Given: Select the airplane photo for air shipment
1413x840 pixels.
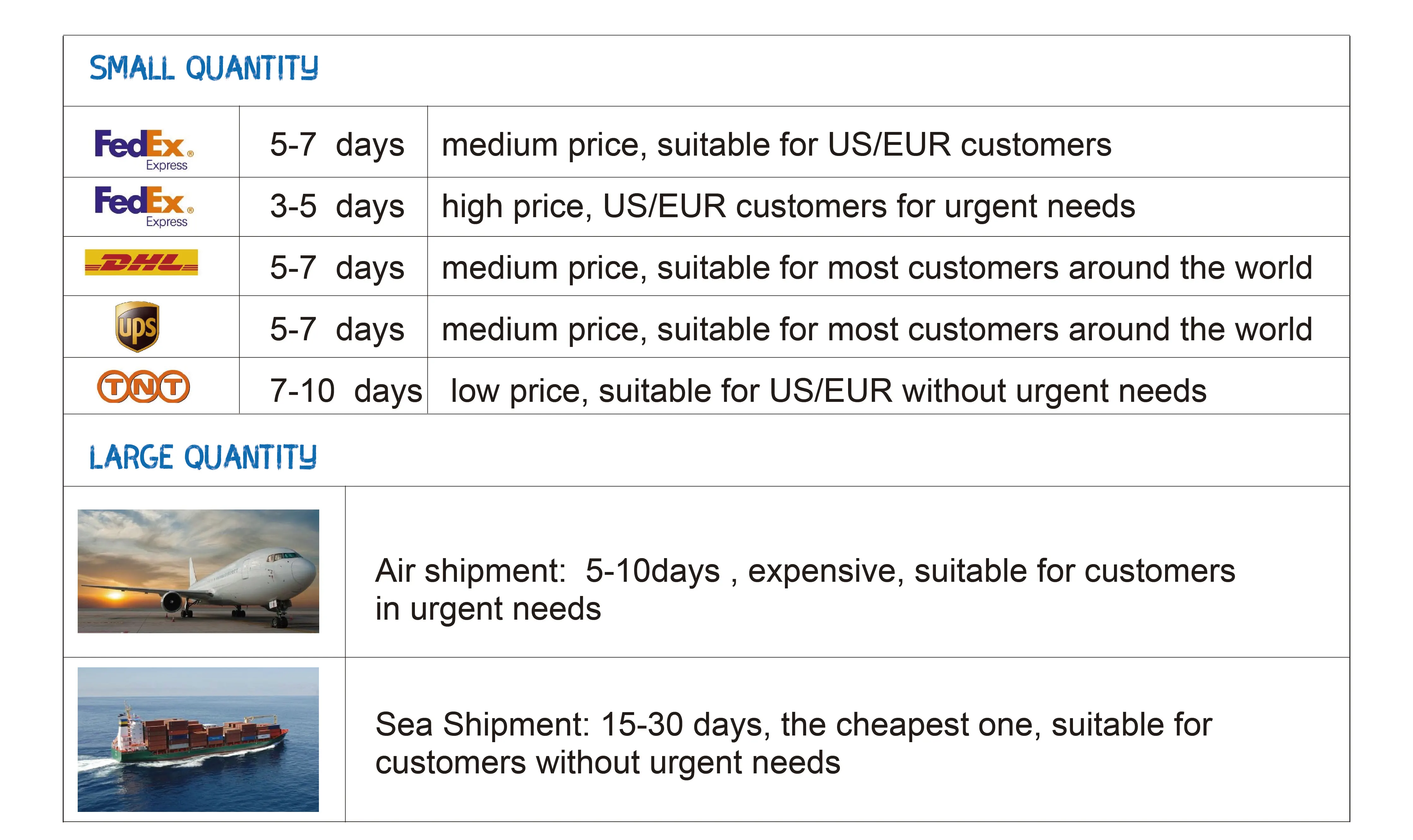Looking at the screenshot, I should (198, 570).
